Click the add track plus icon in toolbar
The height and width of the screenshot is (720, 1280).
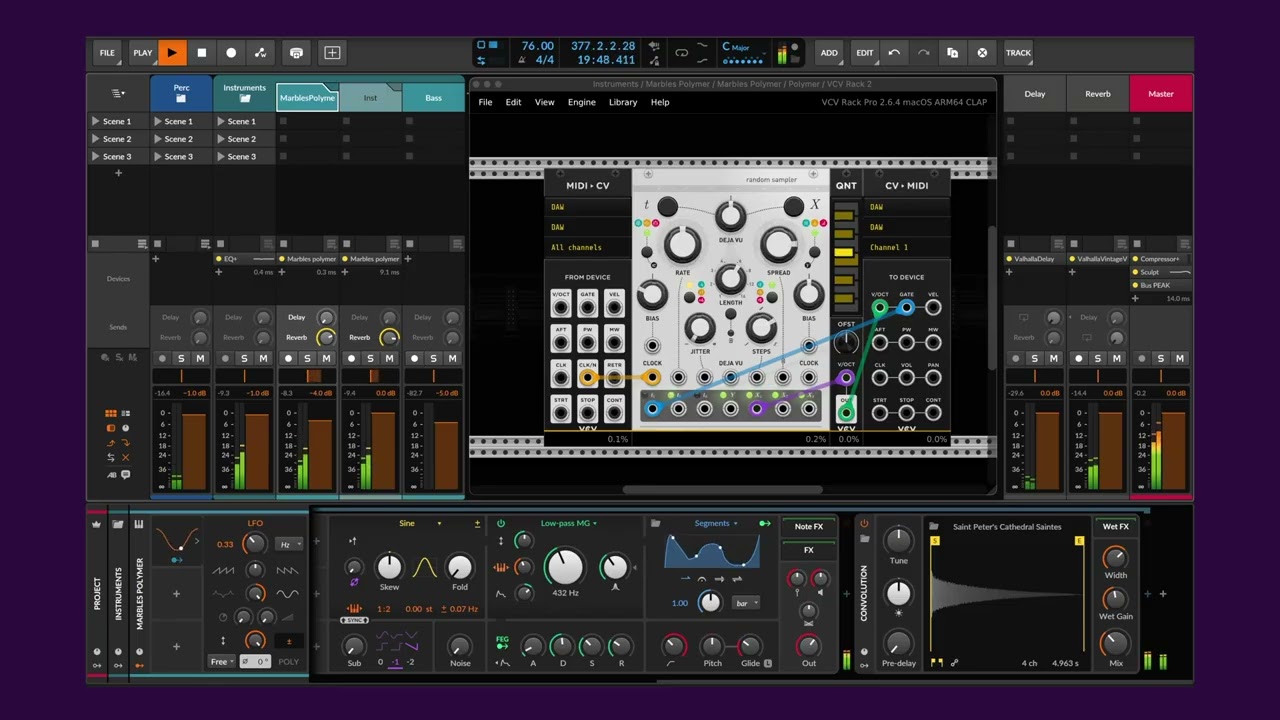tap(332, 53)
